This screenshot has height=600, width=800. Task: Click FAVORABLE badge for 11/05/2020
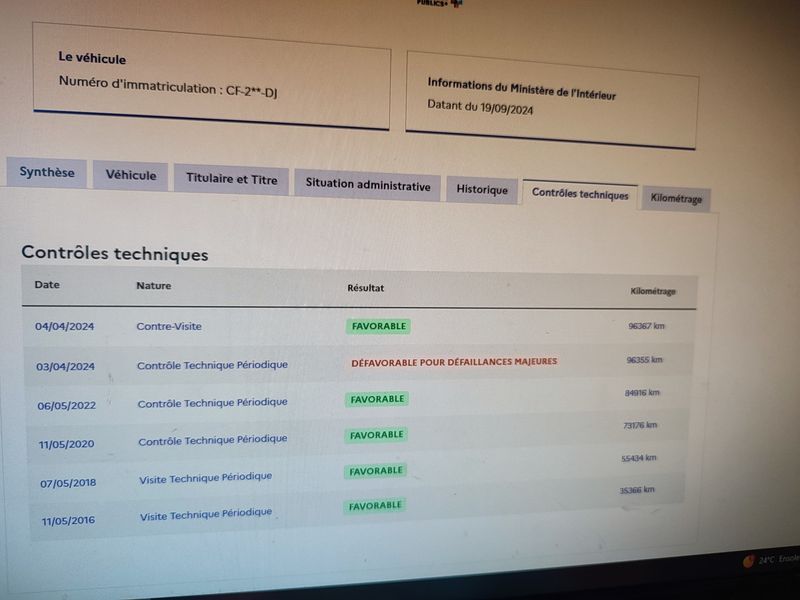[x=377, y=435]
